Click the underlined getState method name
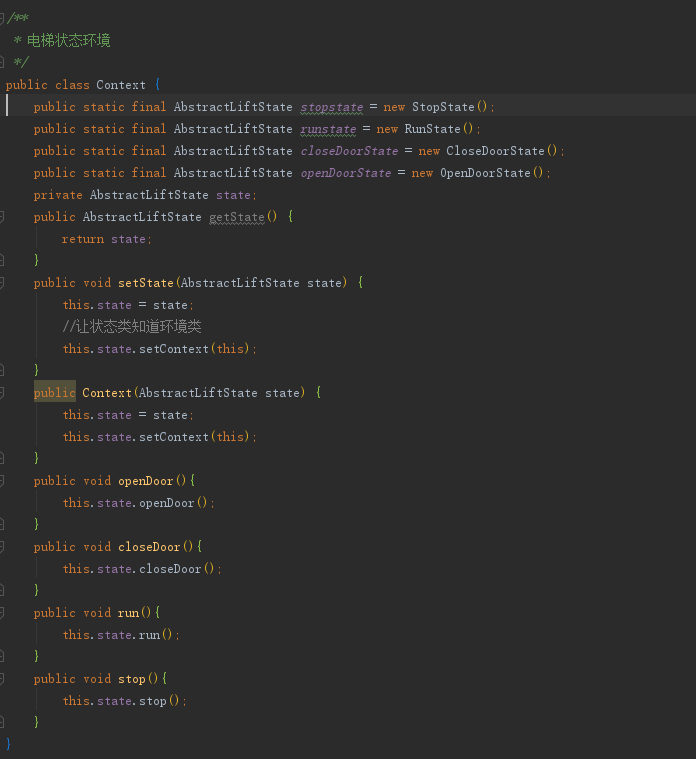Screen dimensions: 696x759 (237, 217)
